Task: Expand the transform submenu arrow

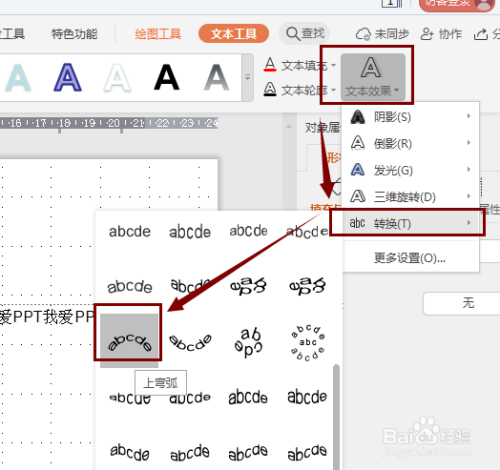Action: point(469,223)
